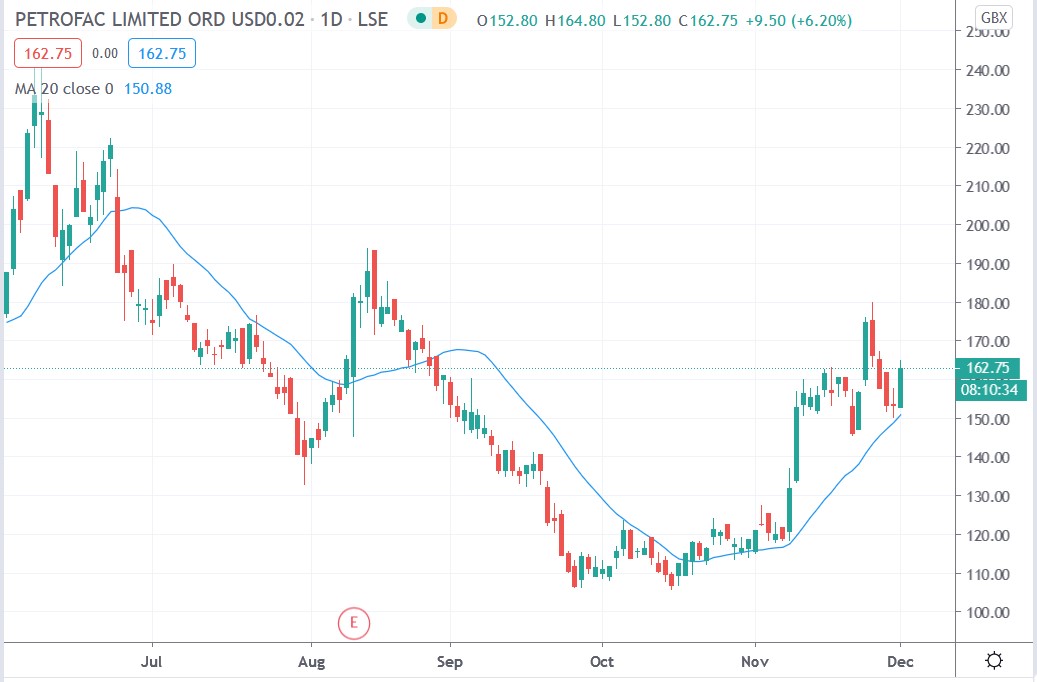
Task: Click the C162.75 close value
Action: (x=708, y=21)
